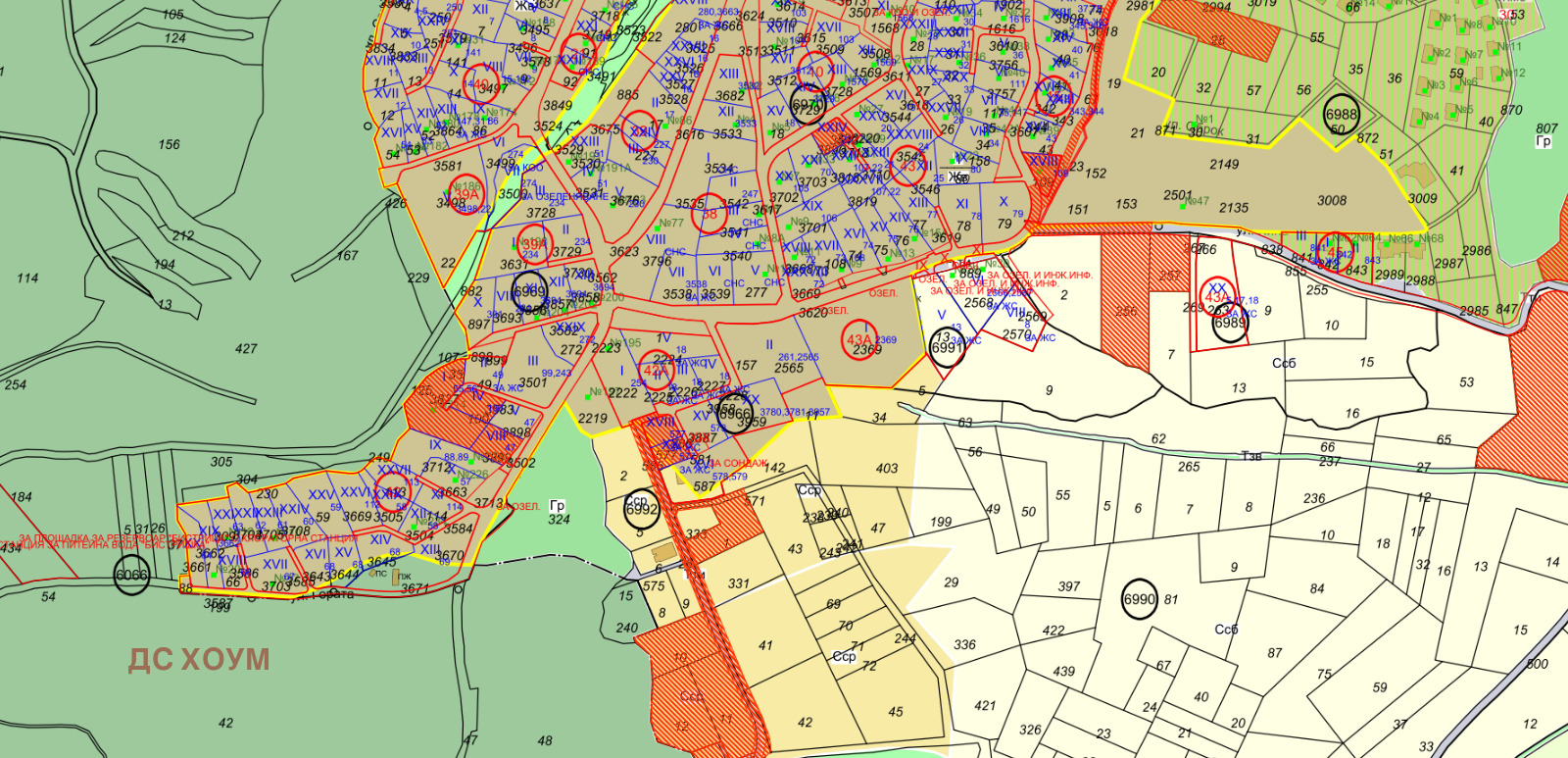
Task: Click the black circled marker 6066
Action: tap(131, 576)
